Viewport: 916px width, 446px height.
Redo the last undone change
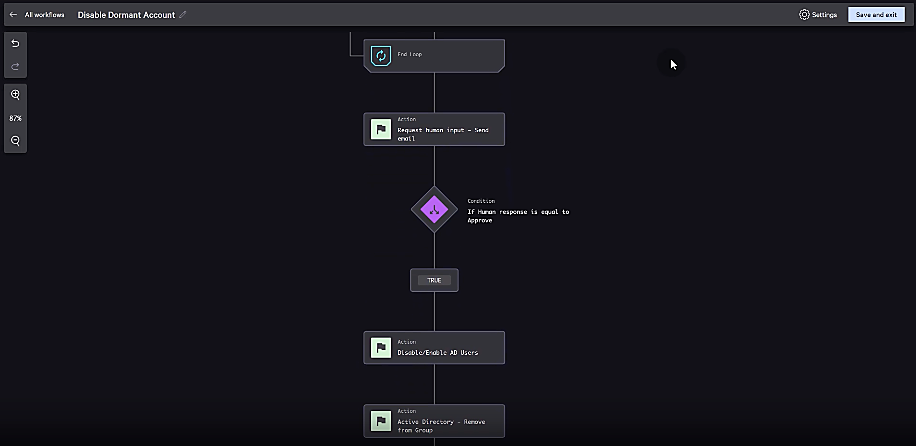point(15,66)
